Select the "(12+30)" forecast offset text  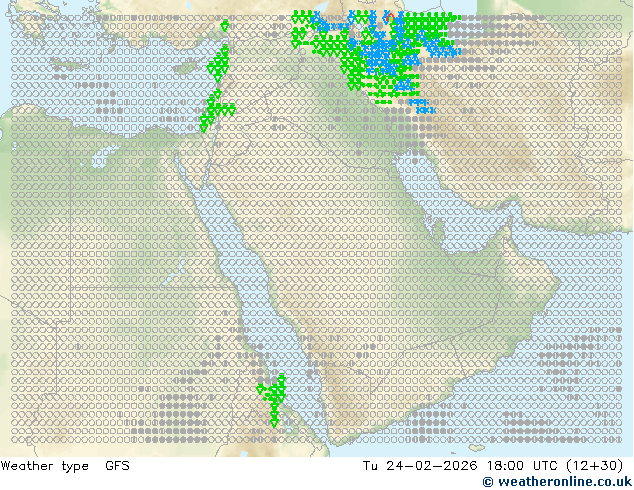click(x=594, y=466)
